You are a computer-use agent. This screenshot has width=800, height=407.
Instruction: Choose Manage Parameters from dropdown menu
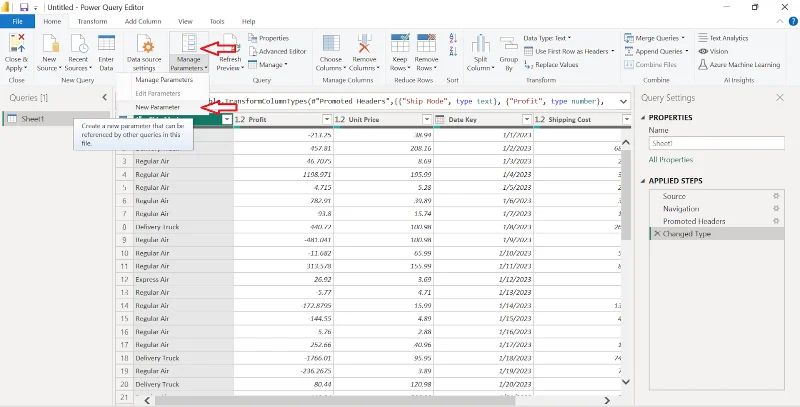(x=164, y=80)
